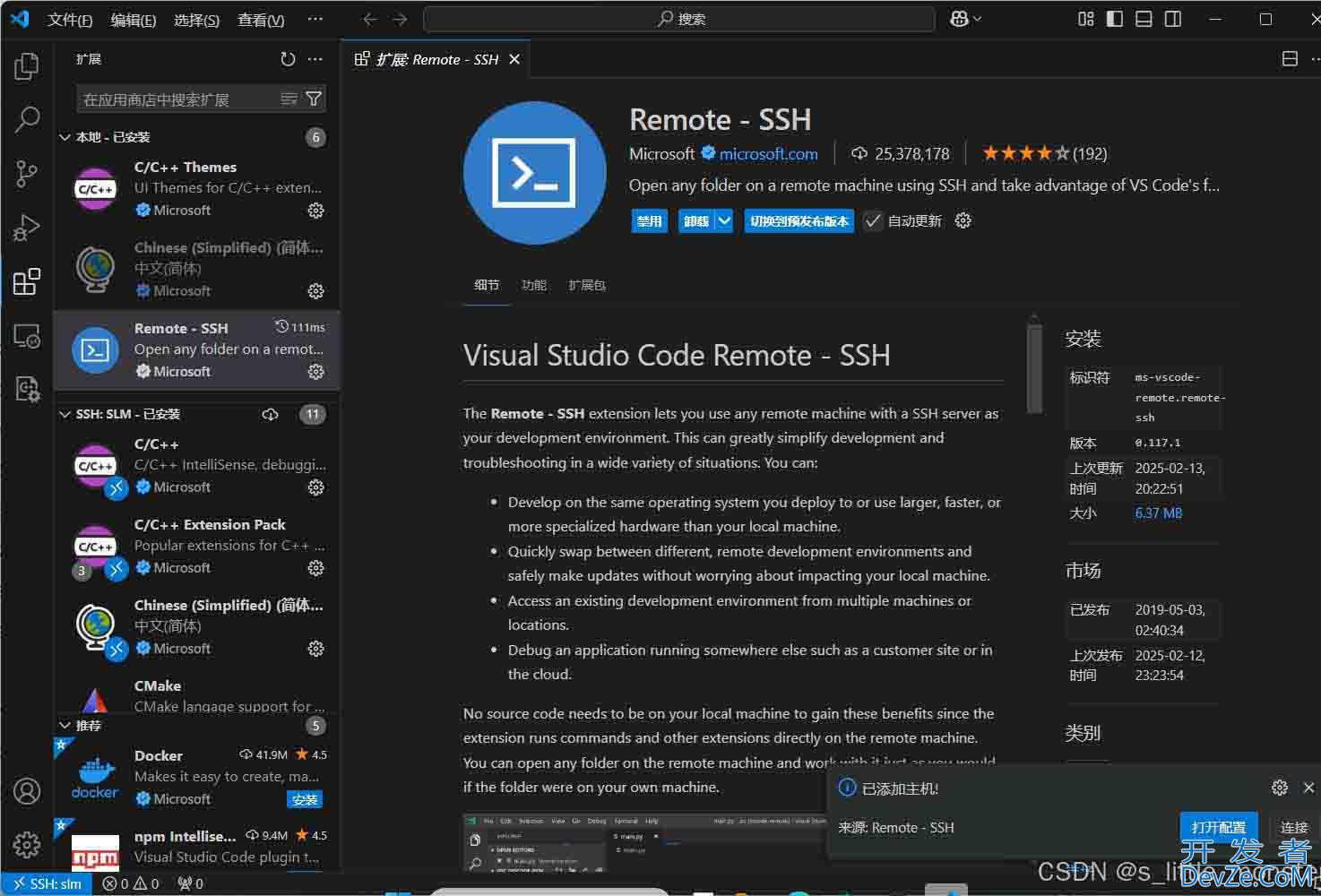
Task: Click cloud install icon in SSH: SLM section
Action: click(270, 414)
